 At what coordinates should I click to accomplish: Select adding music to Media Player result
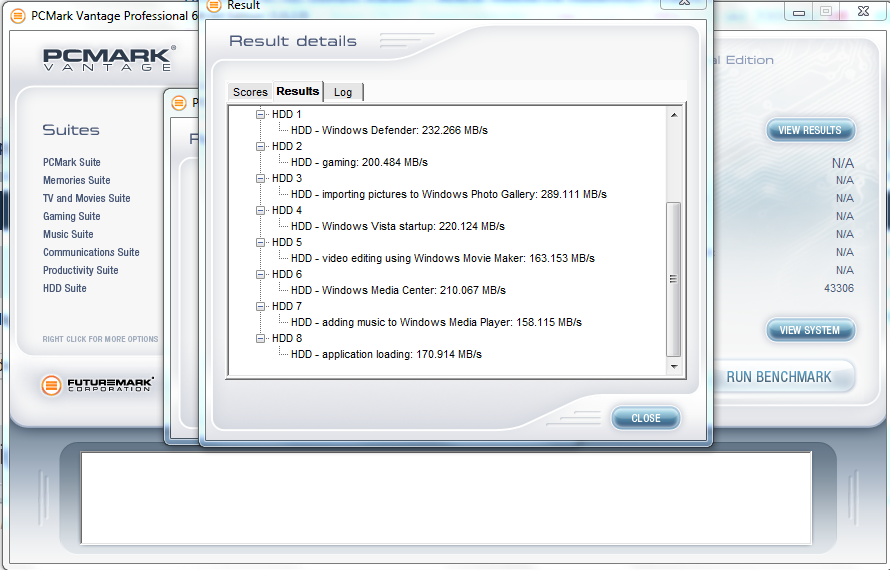tap(436, 322)
